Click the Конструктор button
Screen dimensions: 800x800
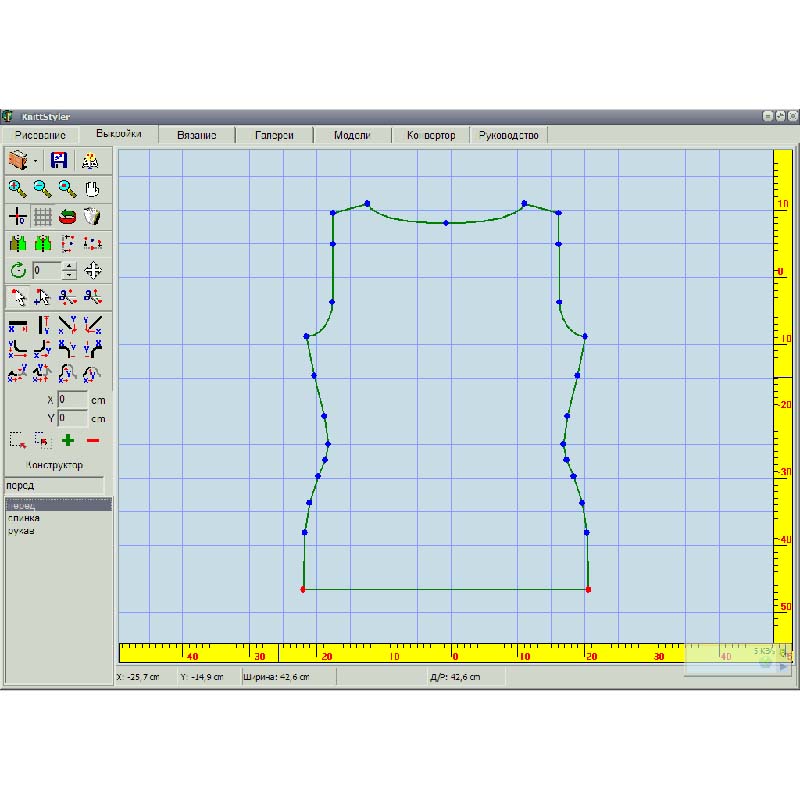point(54,465)
